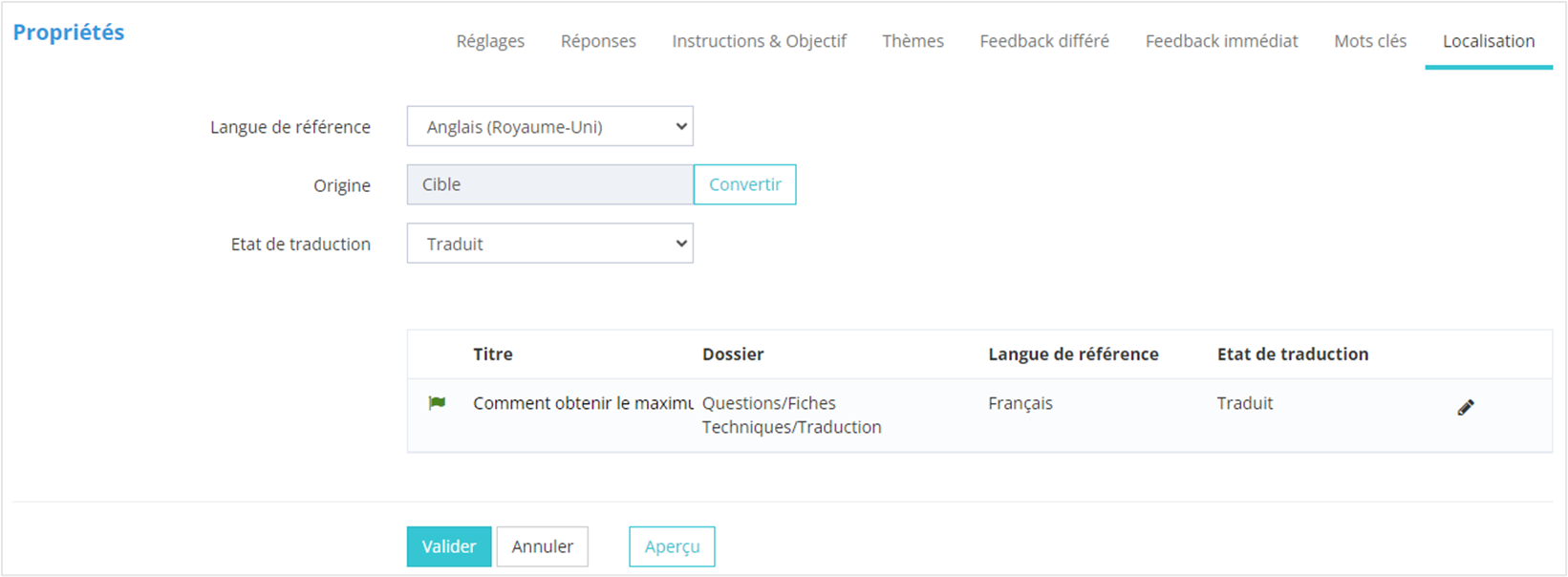The height and width of the screenshot is (577, 1568).
Task: Select the Localisation tab
Action: [x=1489, y=41]
